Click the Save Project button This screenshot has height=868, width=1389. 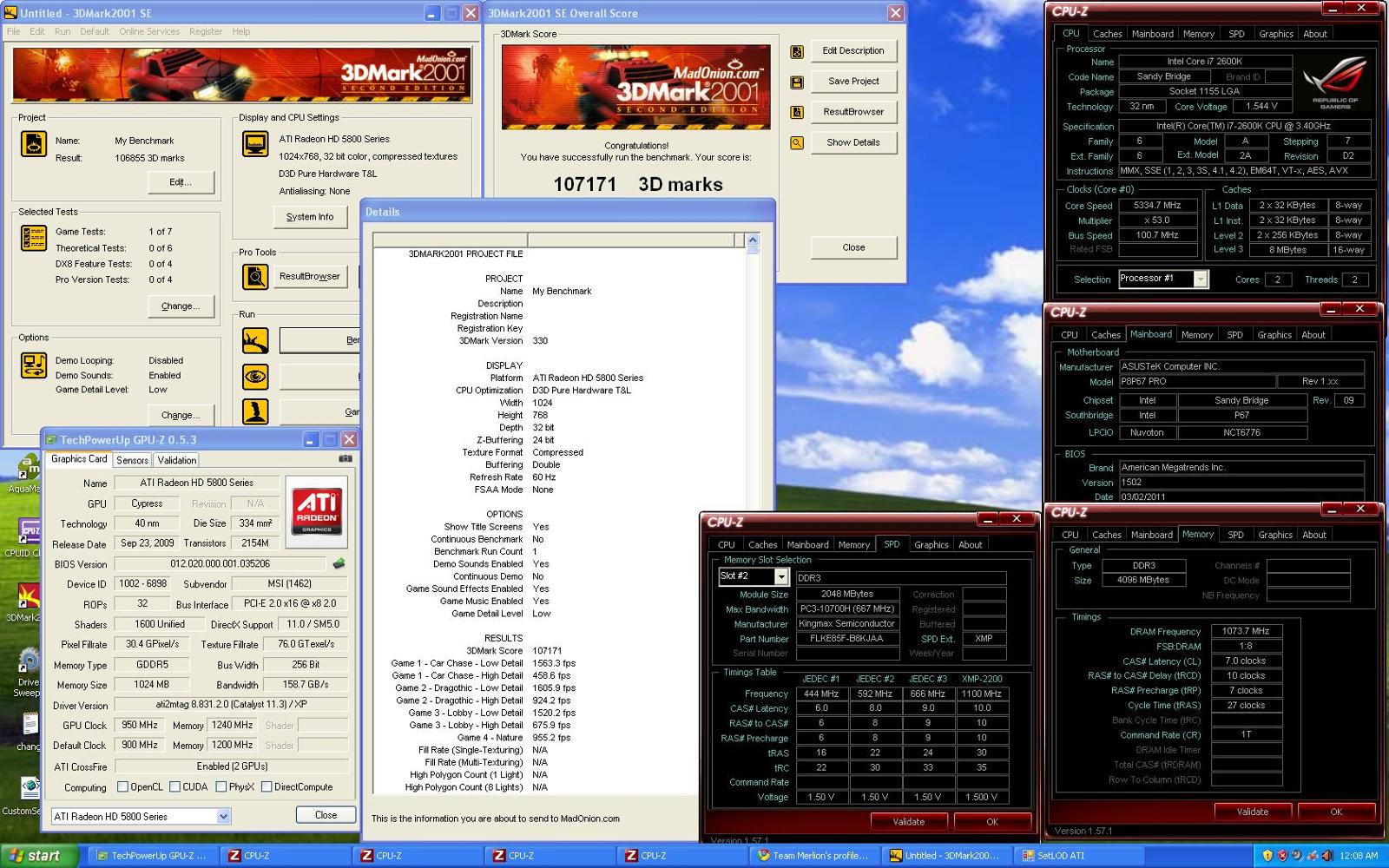pos(853,82)
